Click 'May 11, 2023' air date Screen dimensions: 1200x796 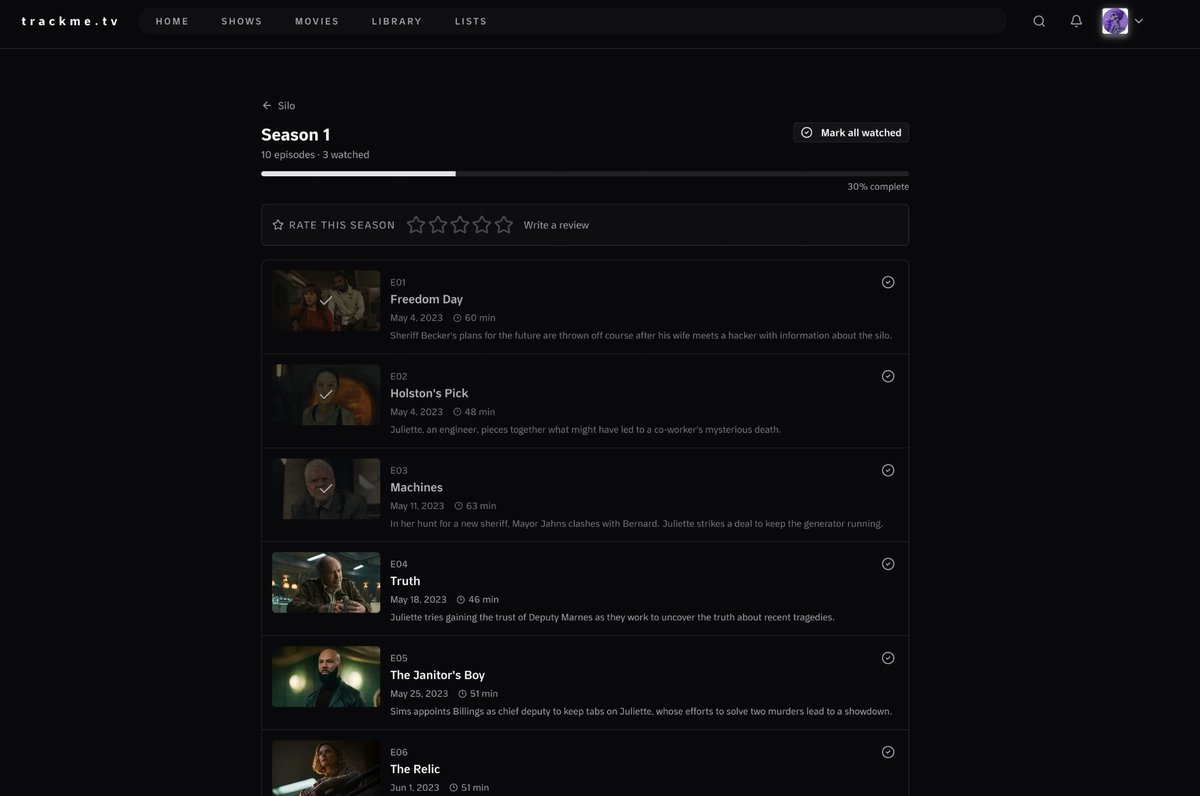click(417, 506)
